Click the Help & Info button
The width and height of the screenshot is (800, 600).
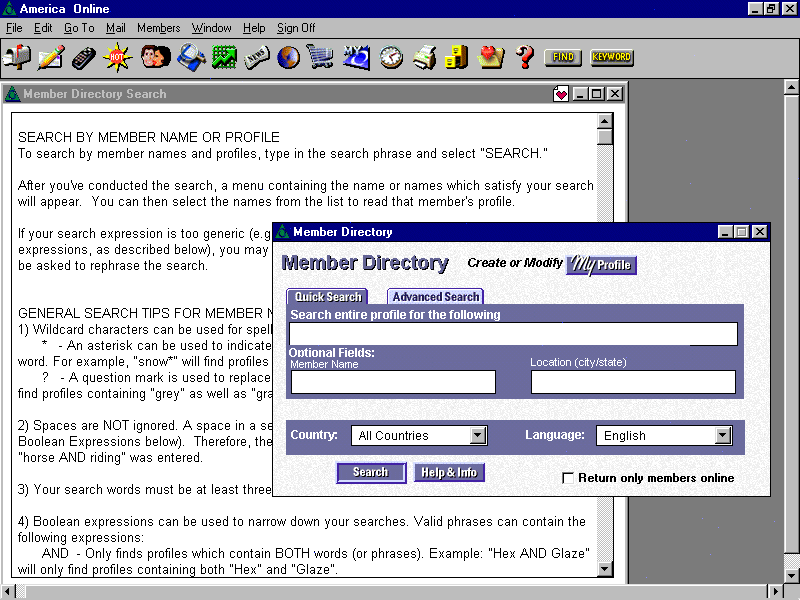(x=448, y=472)
